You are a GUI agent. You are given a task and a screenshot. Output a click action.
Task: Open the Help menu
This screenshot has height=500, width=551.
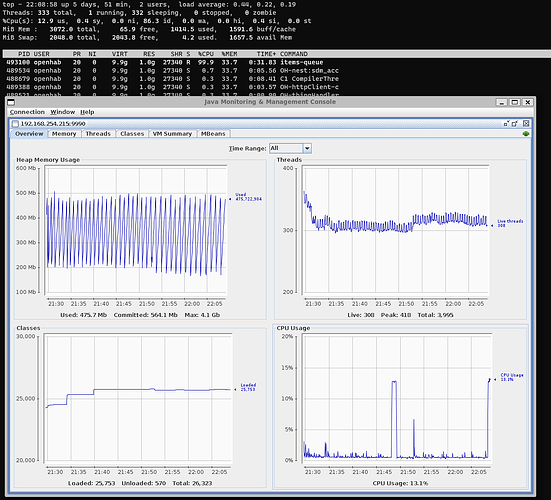pos(87,112)
